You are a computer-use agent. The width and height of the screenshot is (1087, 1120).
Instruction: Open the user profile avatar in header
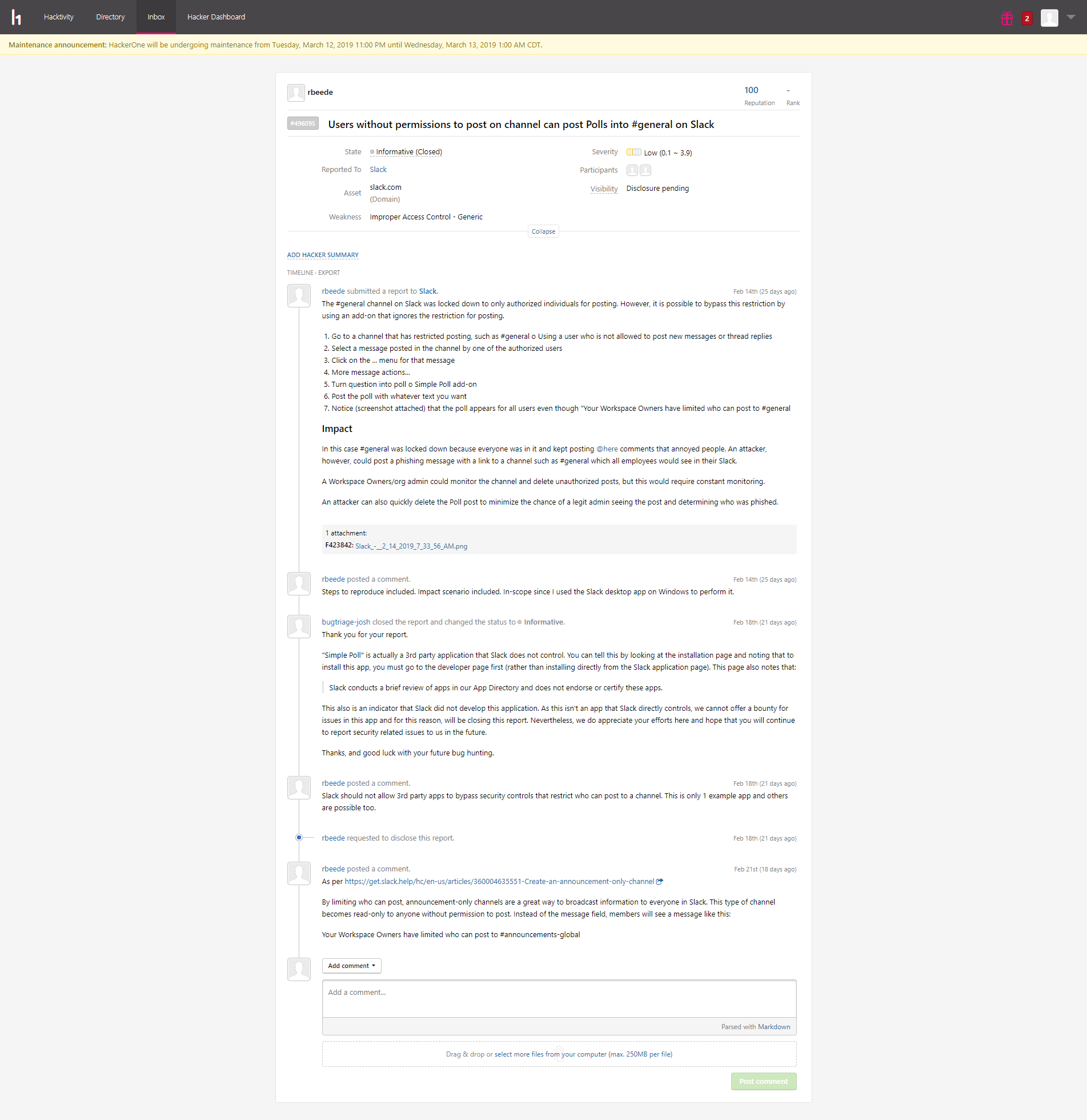click(1049, 18)
